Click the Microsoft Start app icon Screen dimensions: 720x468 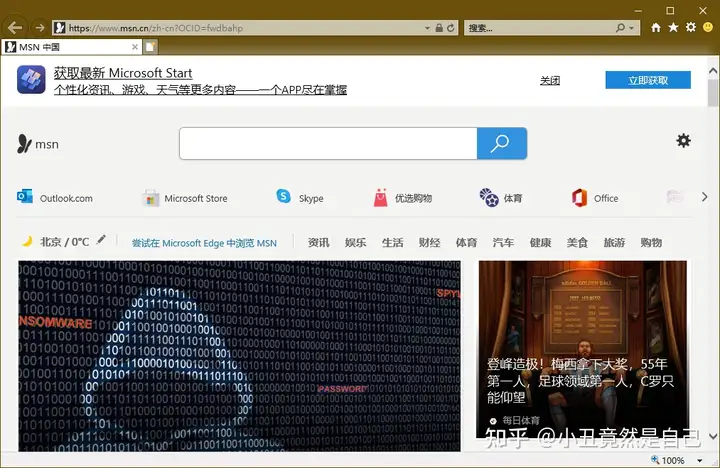click(x=31, y=79)
